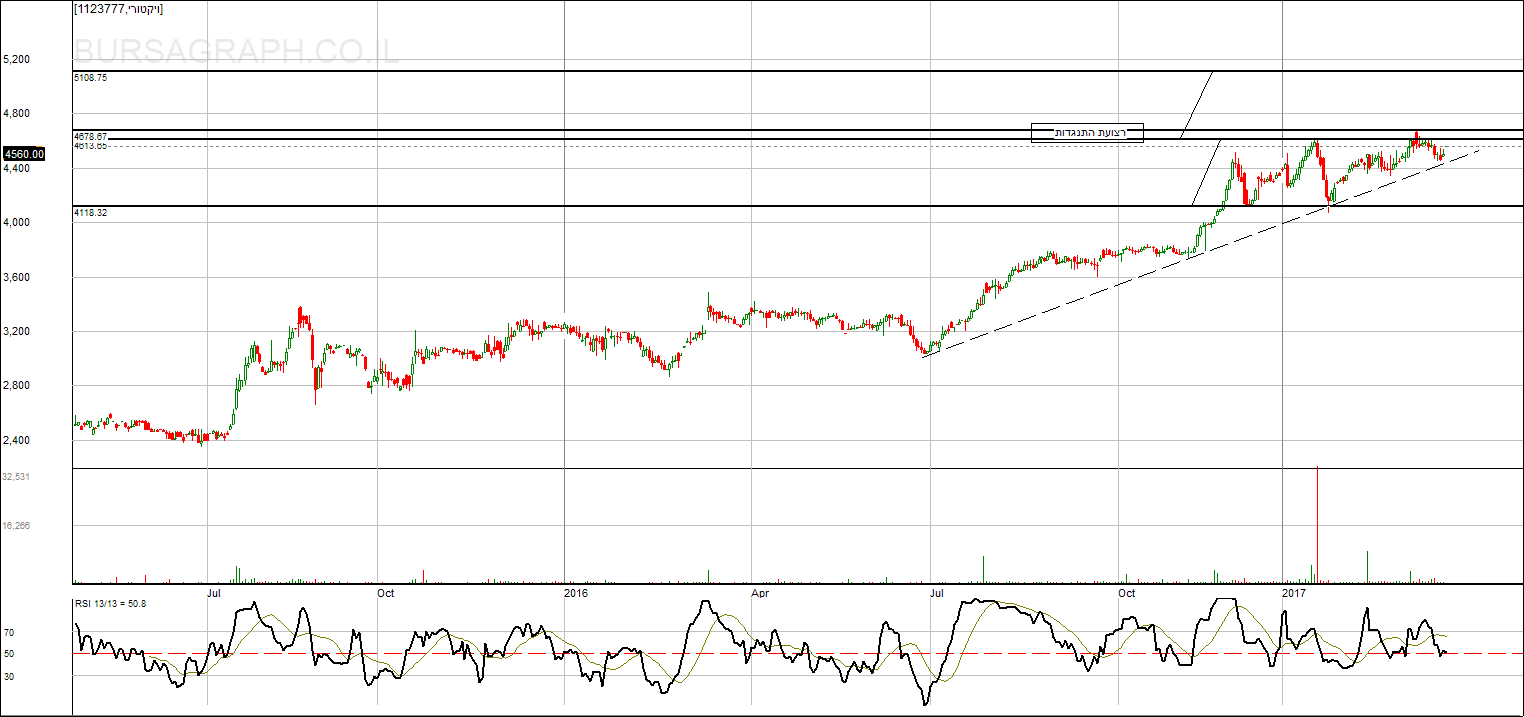1524x717 pixels.
Task: Click the 5108.75 resistance level label
Action: tap(91, 77)
